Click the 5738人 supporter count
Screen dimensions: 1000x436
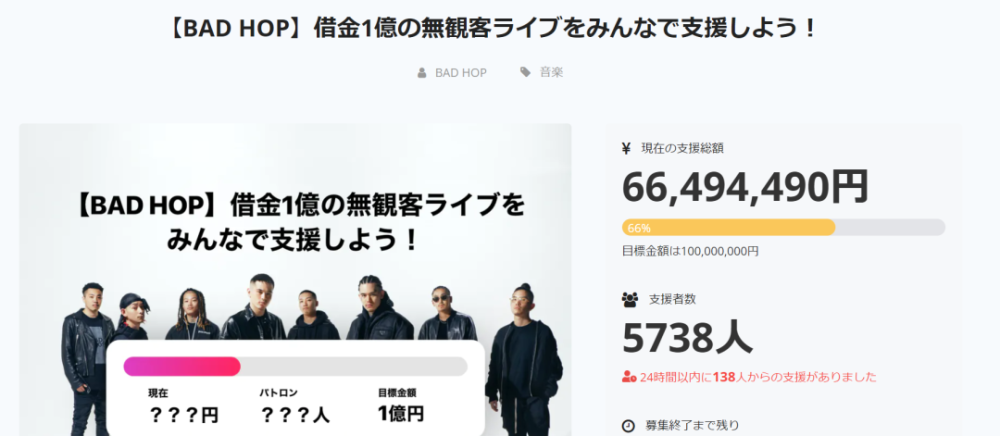click(687, 338)
